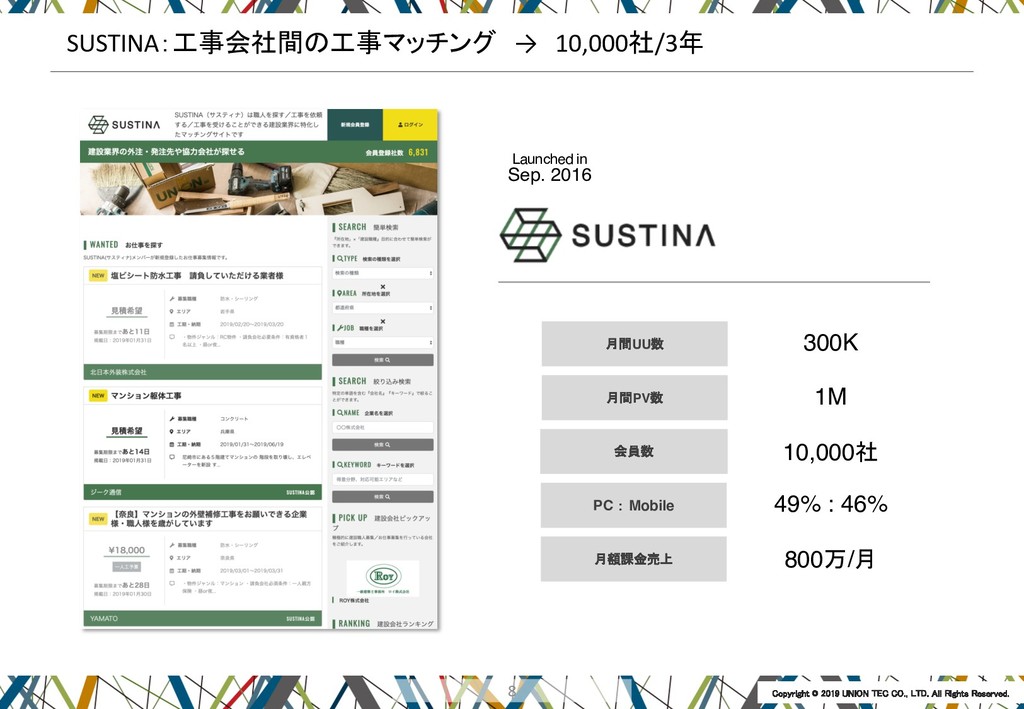The image size is (1024, 709).
Task: Click the 1M value
Action: pos(830,396)
